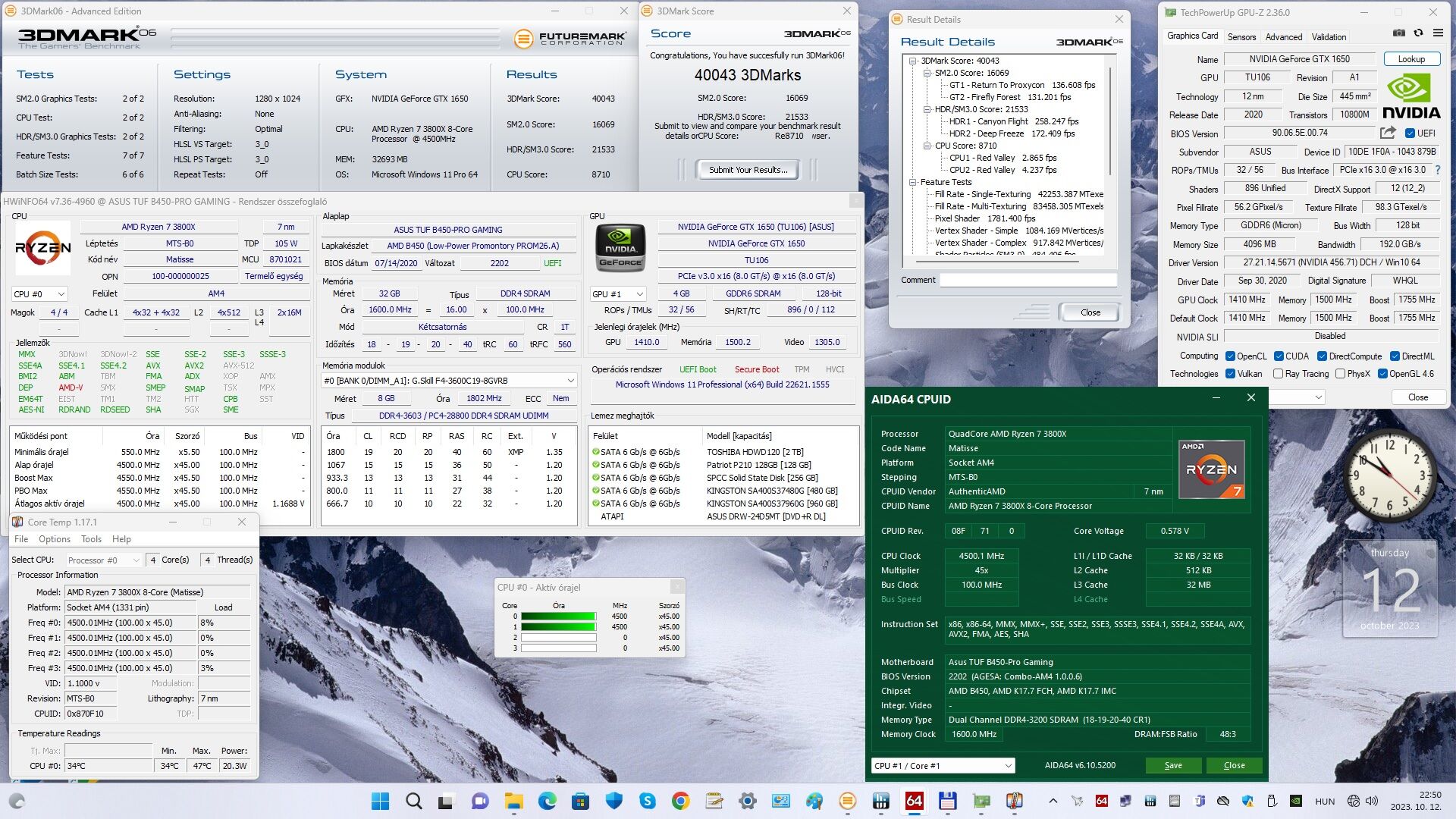The image size is (1456, 819).
Task: Switch to Core Temp thermometer taskbar icon
Action: point(1015,801)
